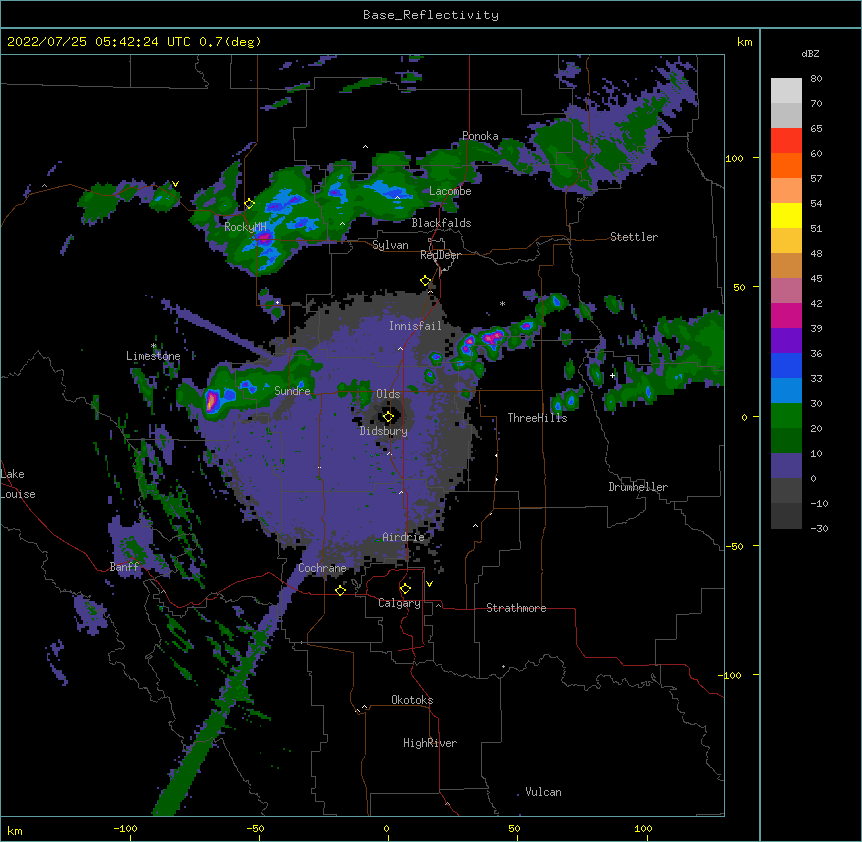Click the Lake Louise label
Screen dimensions: 862x842
tap(18, 484)
